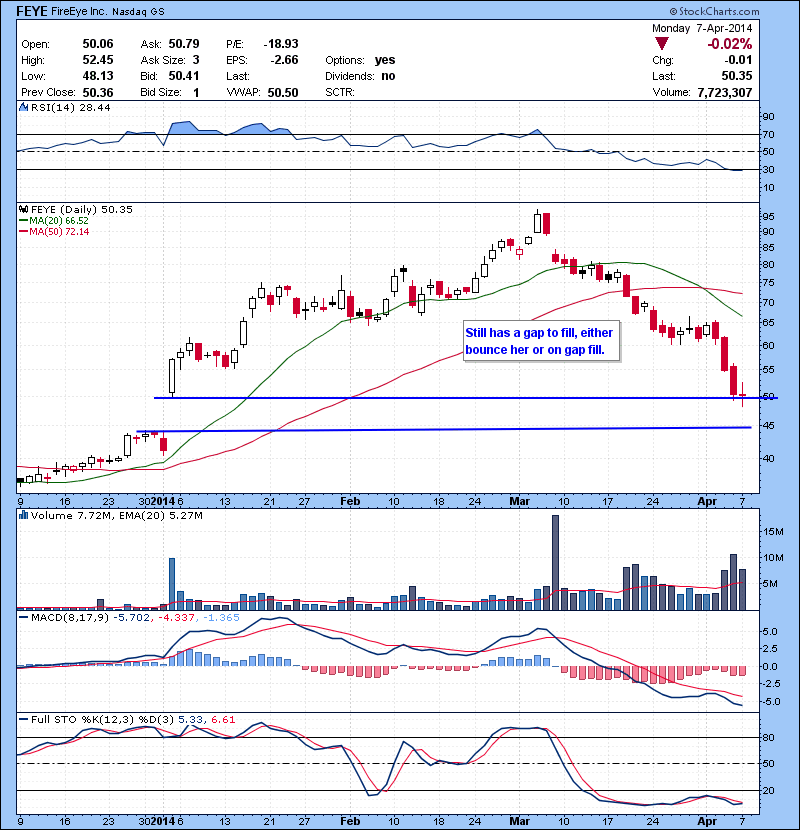800x830 pixels.
Task: Click the Mar label under the price chart
Action: (x=519, y=501)
